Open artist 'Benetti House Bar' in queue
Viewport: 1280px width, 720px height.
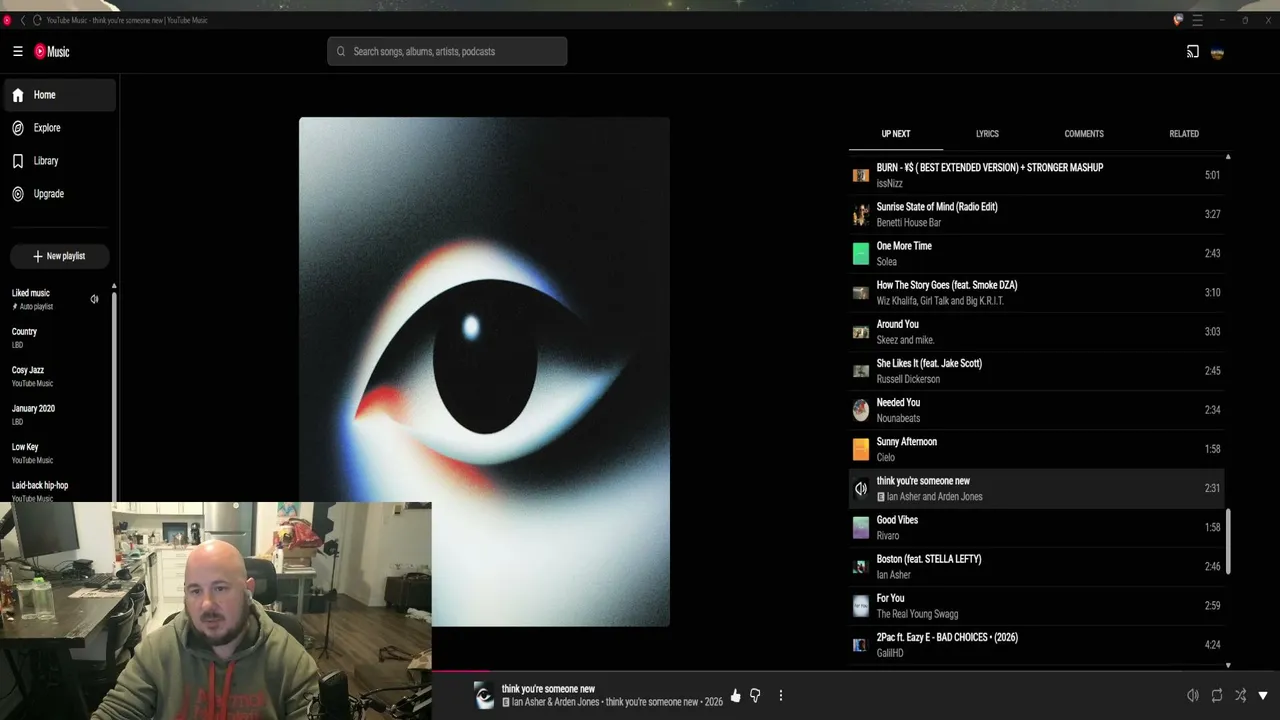tap(909, 222)
